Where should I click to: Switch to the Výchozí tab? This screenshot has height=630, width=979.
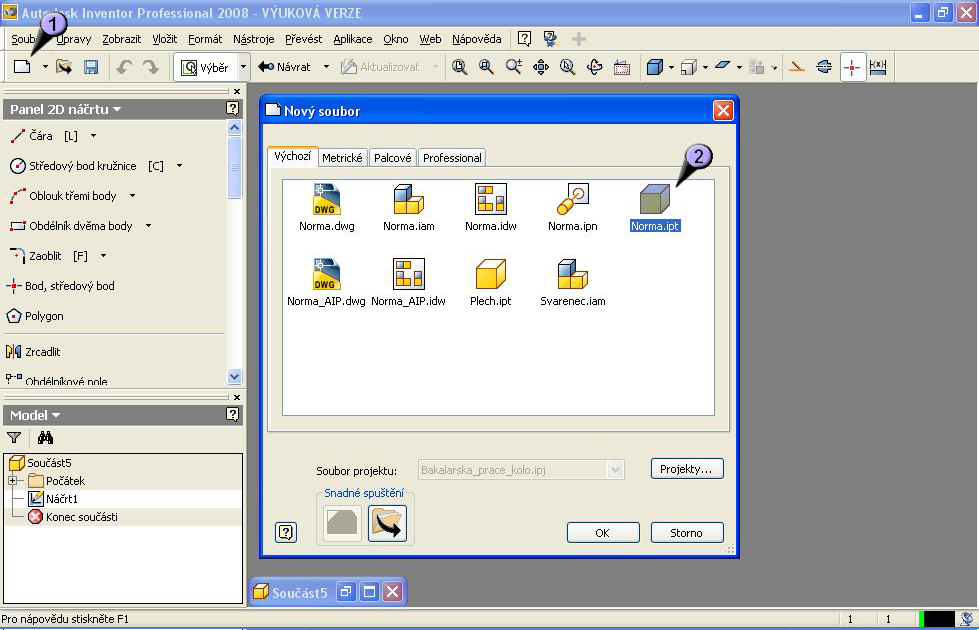click(292, 156)
